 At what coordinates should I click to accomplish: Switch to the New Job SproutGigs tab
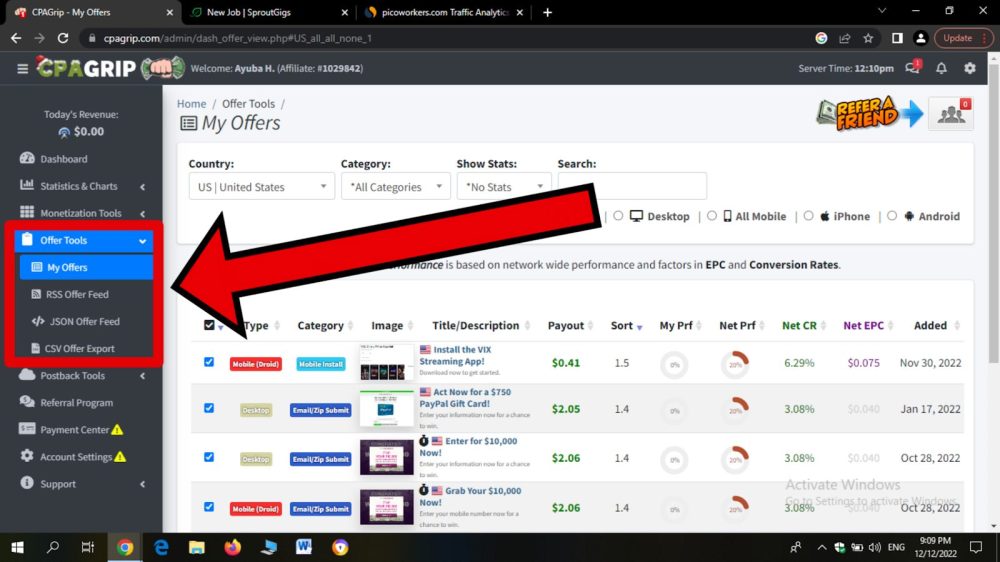click(x=268, y=12)
